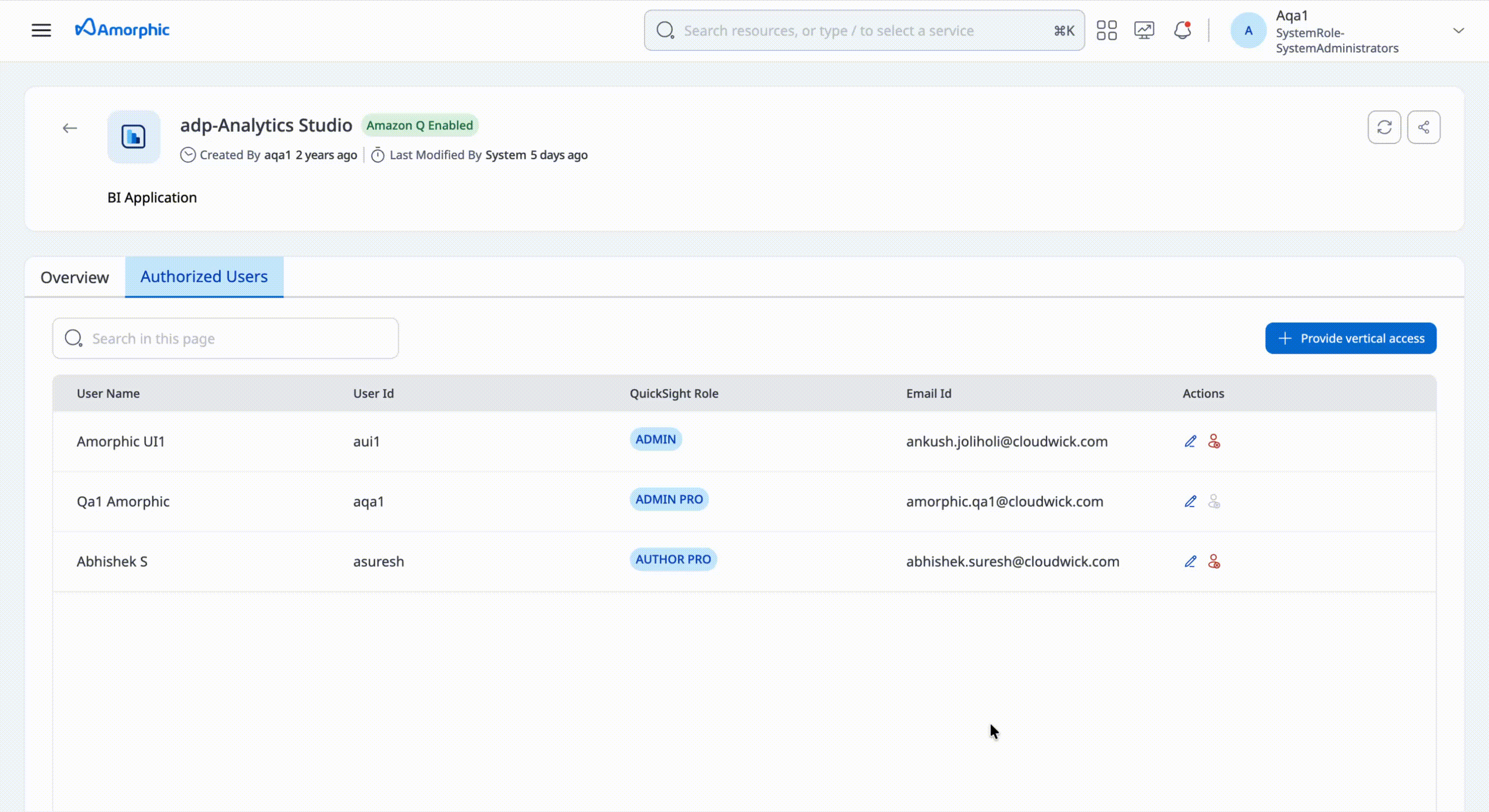Click the User Id column header
The width and height of the screenshot is (1489, 812).
point(373,394)
